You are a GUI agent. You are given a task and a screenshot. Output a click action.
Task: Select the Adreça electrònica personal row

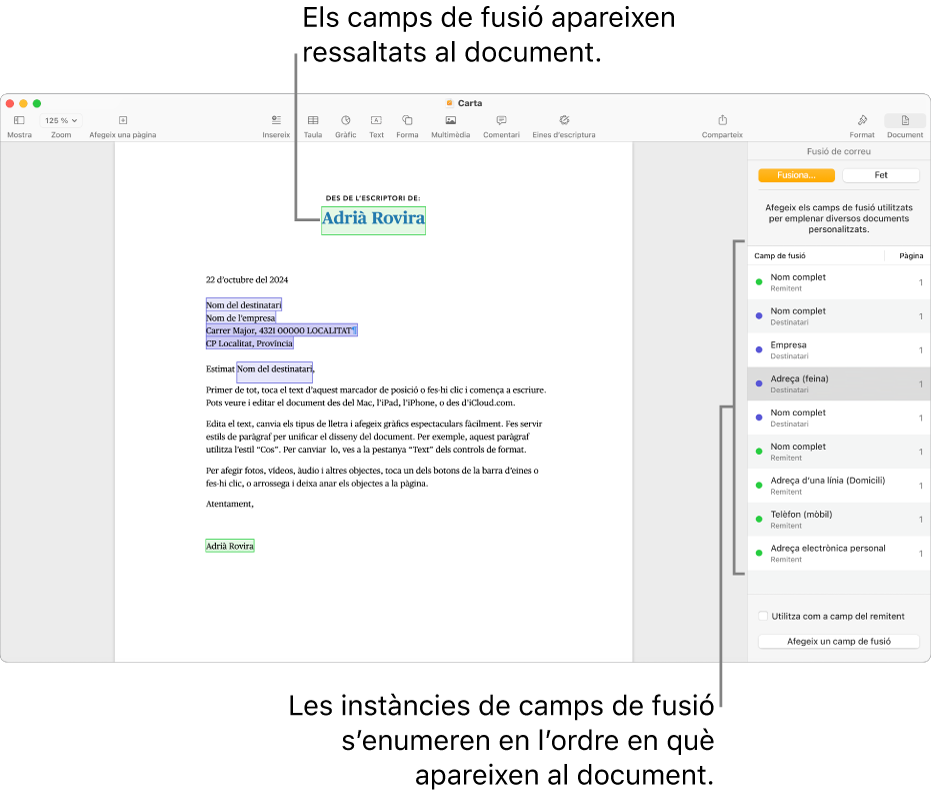pyautogui.click(x=838, y=553)
